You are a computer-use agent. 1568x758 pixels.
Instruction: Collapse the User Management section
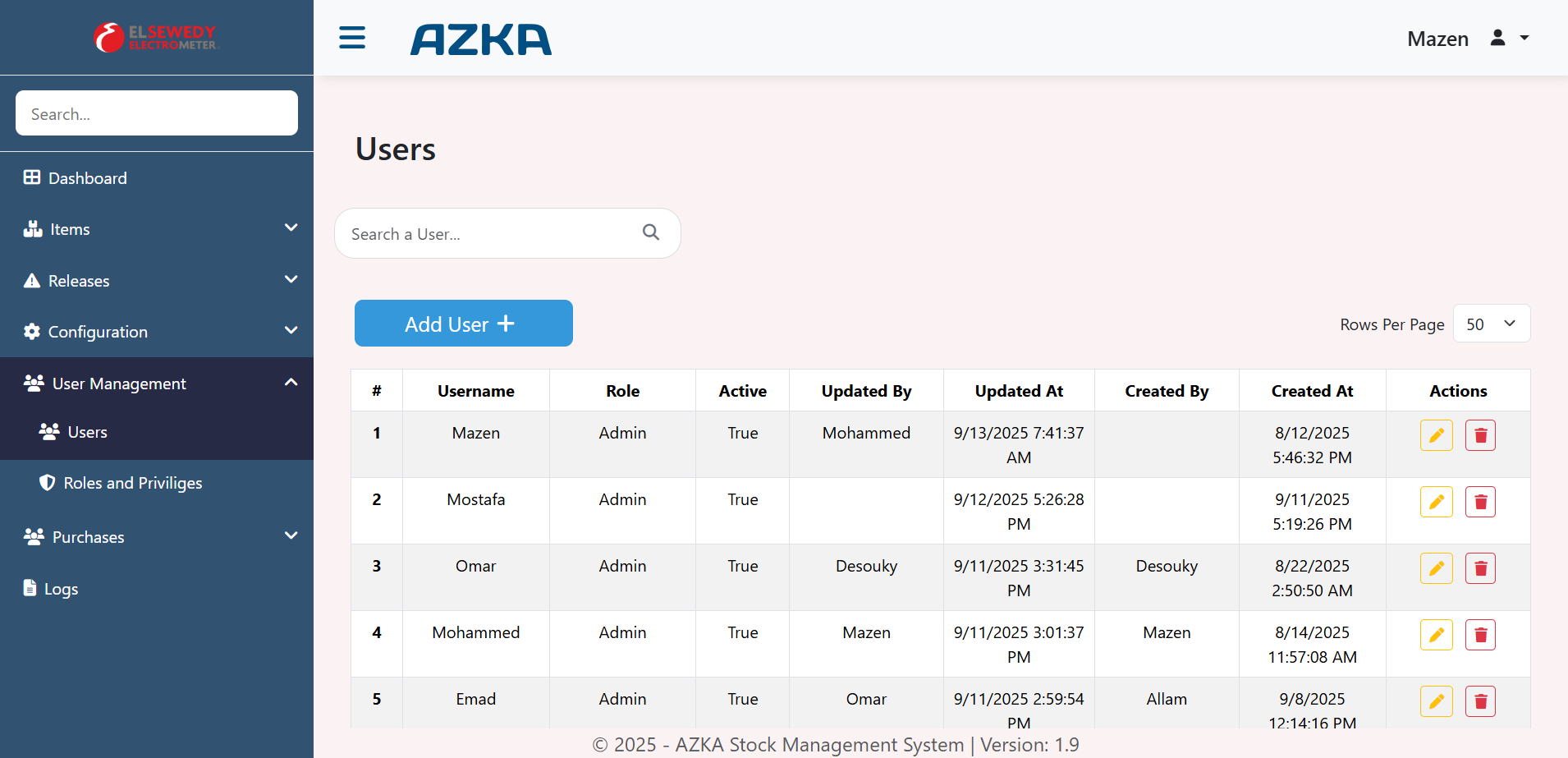coord(156,384)
